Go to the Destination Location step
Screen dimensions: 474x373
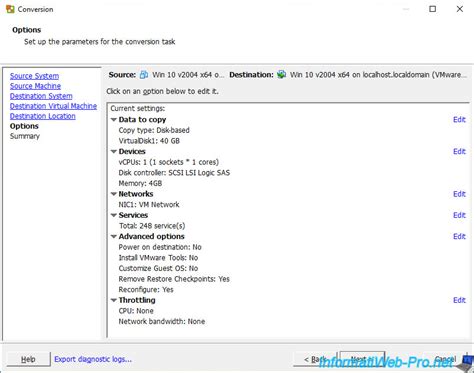[43, 116]
